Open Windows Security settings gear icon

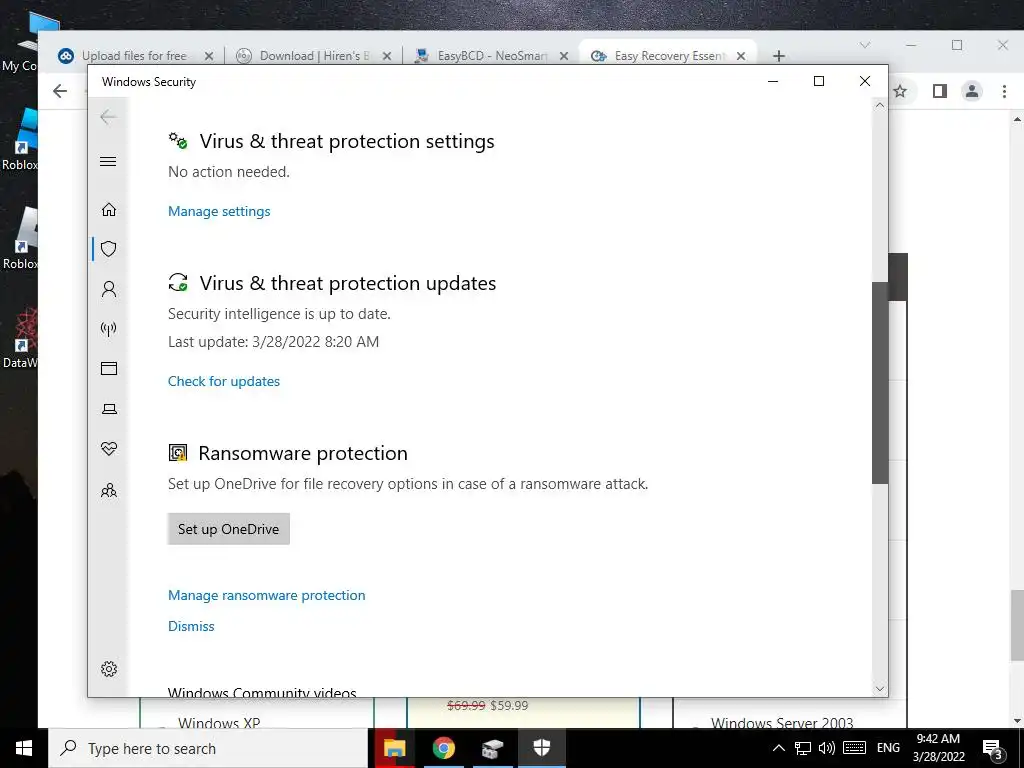[109, 669]
